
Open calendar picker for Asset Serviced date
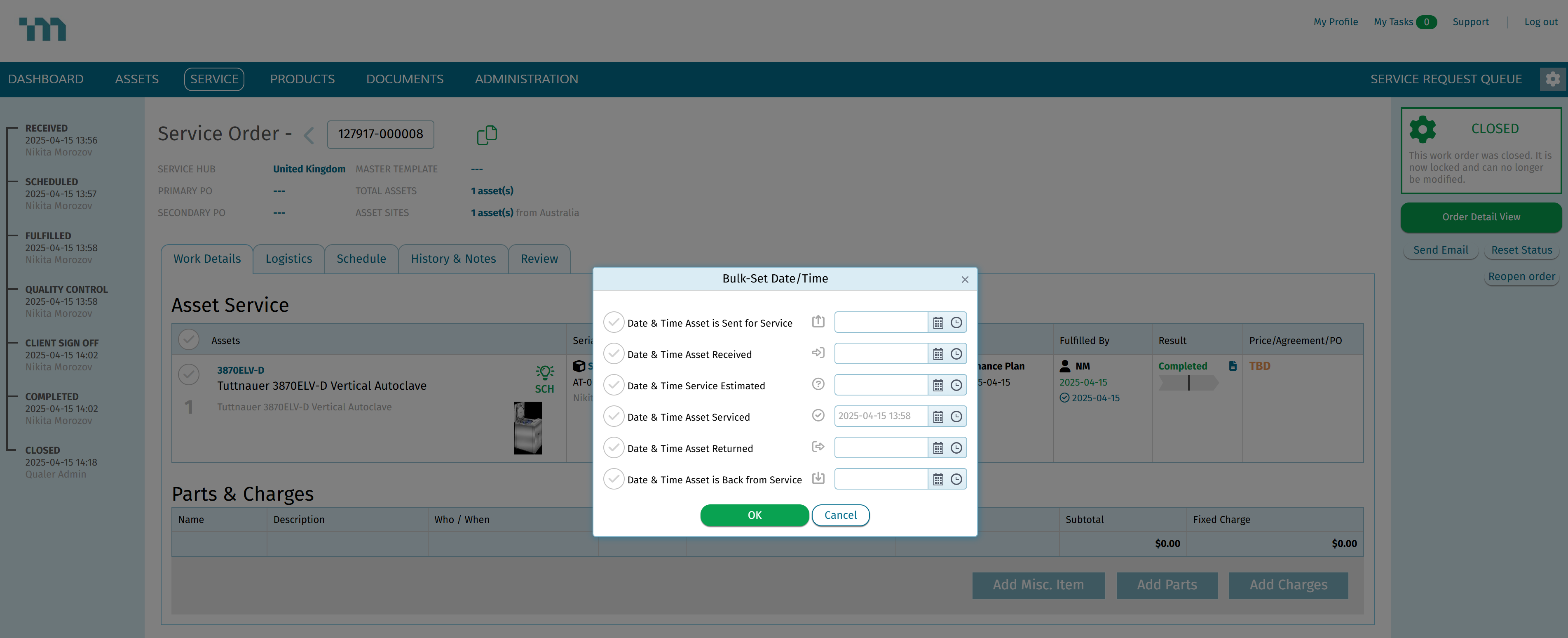pos(938,417)
